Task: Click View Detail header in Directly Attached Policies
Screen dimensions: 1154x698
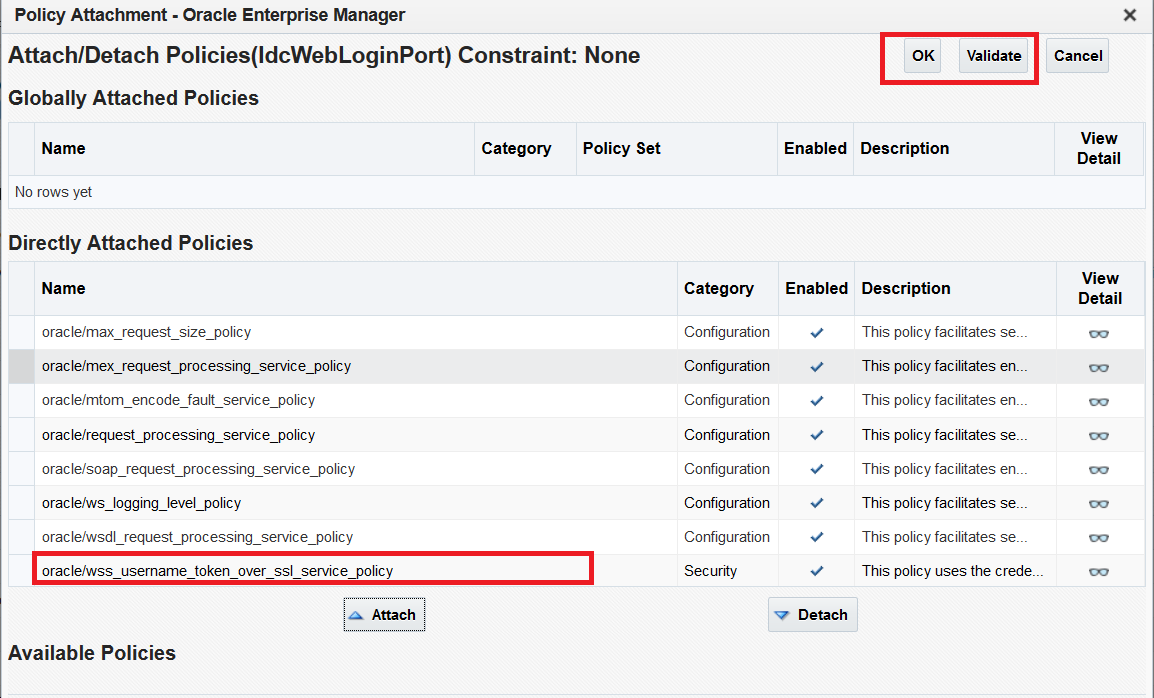Action: pos(1100,289)
